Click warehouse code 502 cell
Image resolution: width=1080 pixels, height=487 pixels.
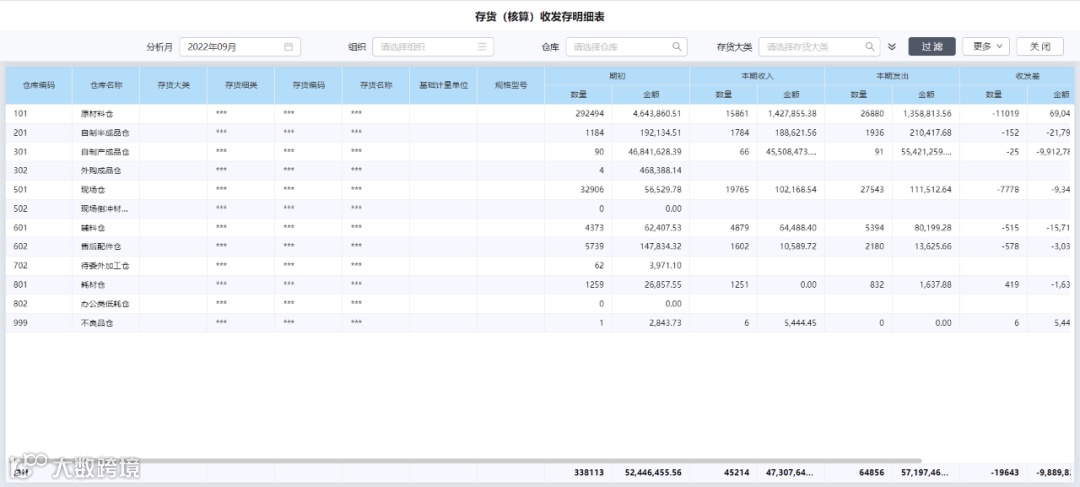click(x=39, y=208)
